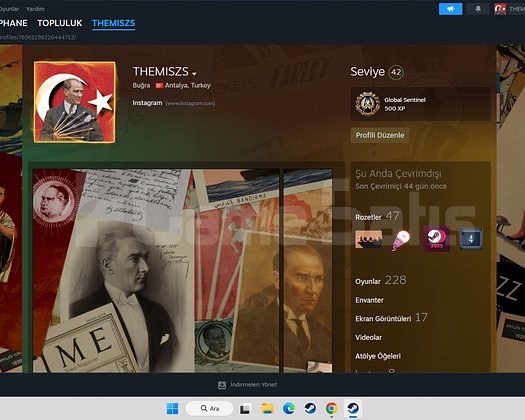525x420 pixels.
Task: Open the Atölye Öğeleri link
Action: click(x=378, y=356)
